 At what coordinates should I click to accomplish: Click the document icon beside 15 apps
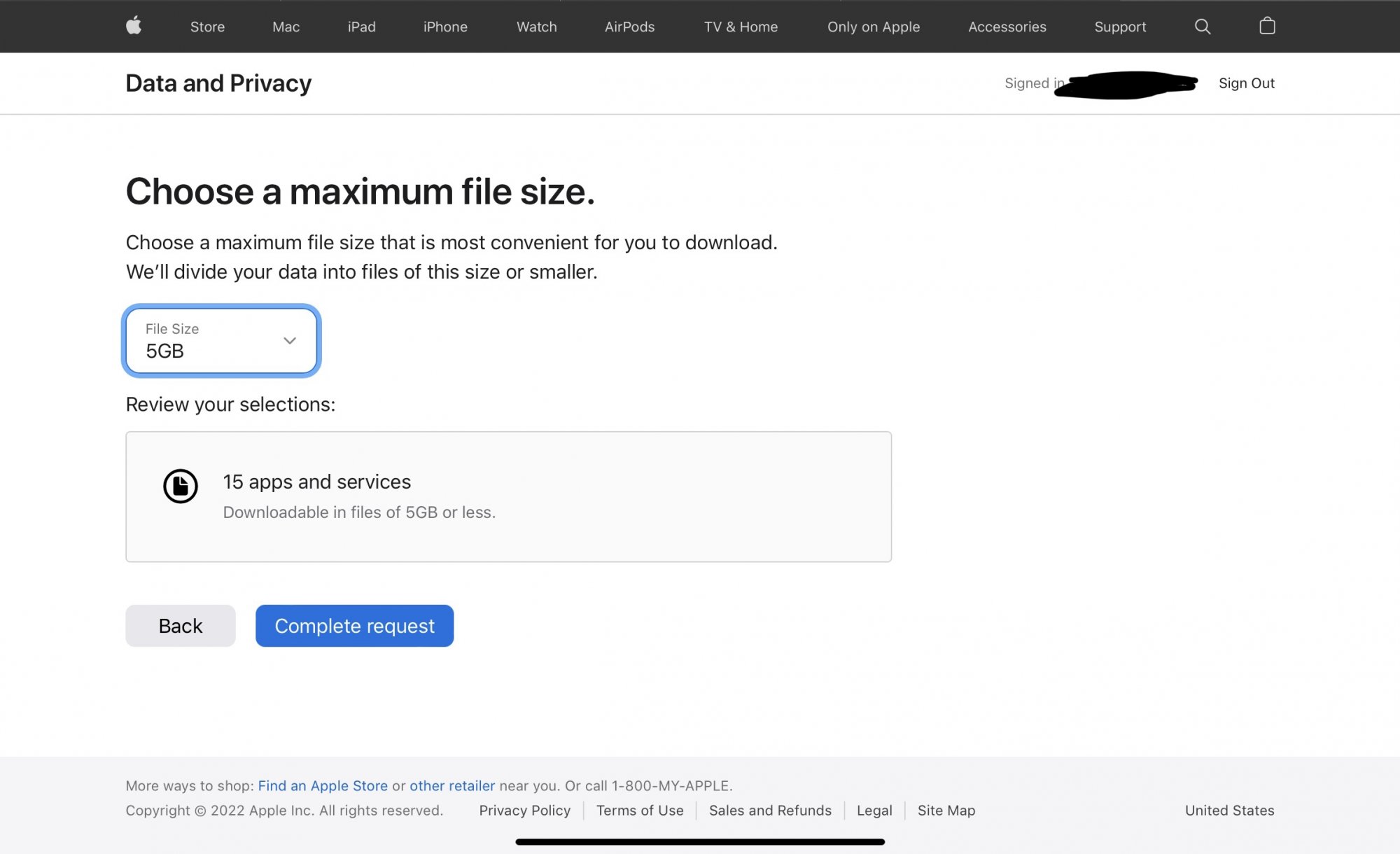point(181,486)
